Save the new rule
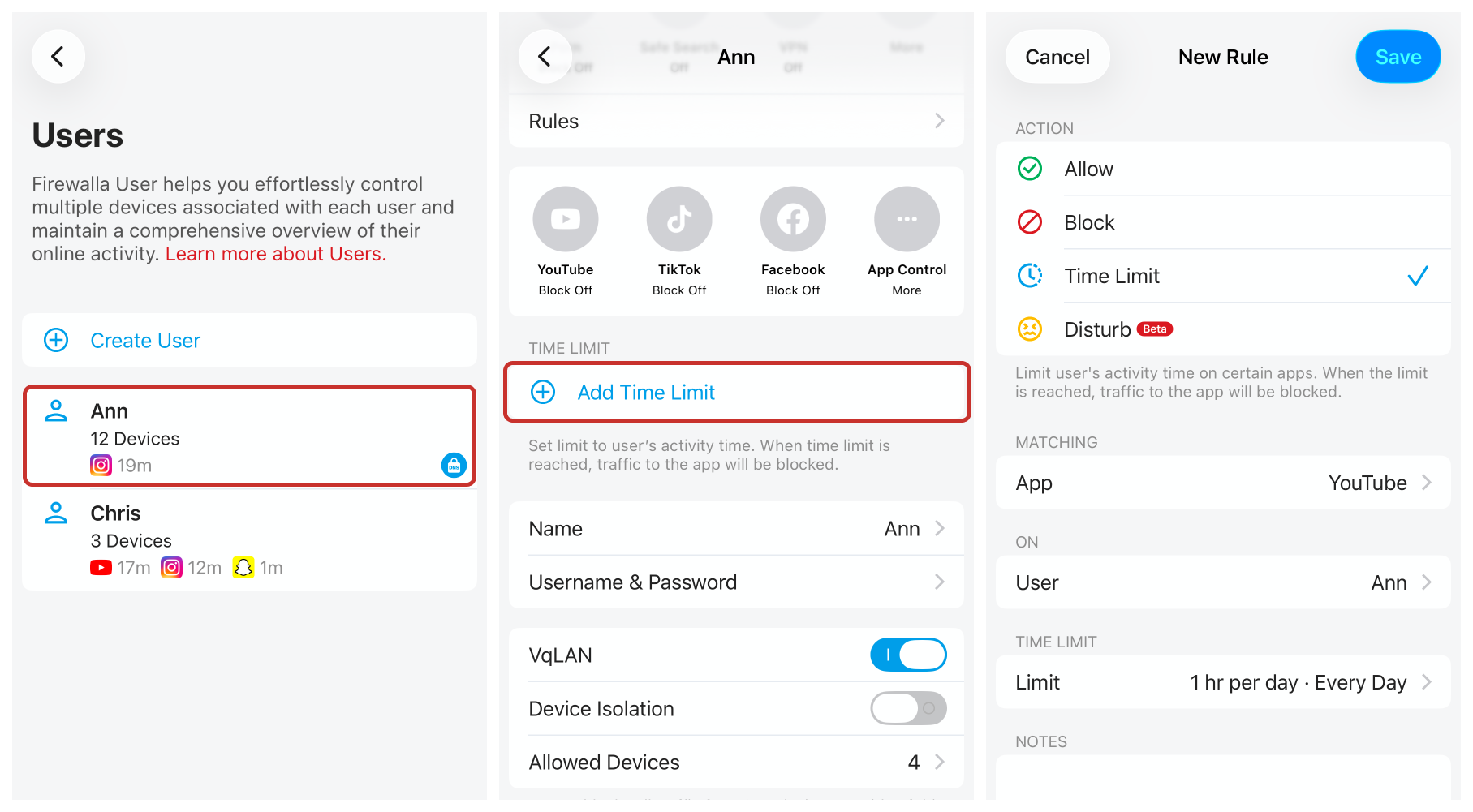1473x812 pixels. [1398, 57]
